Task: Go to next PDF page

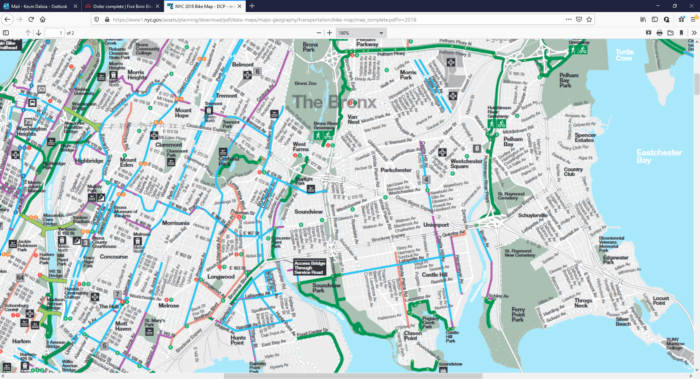Action: coord(38,33)
